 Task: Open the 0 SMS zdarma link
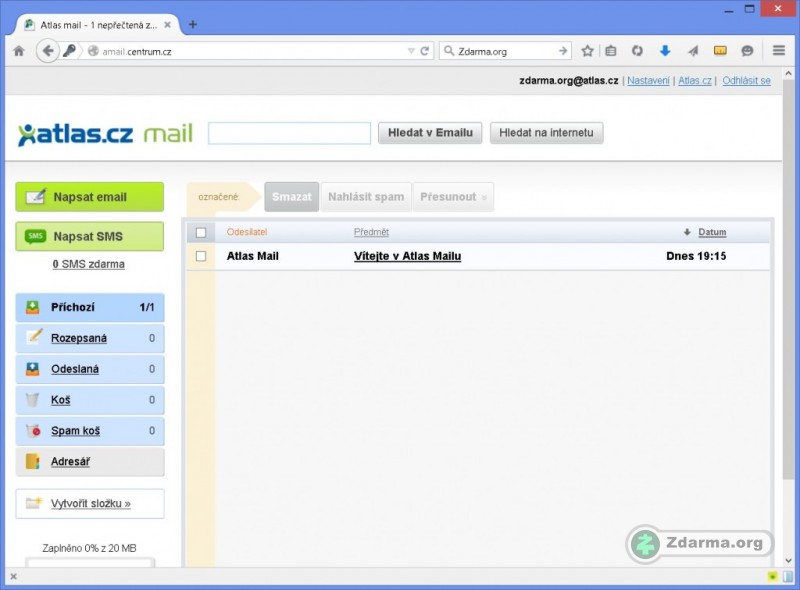pos(88,264)
